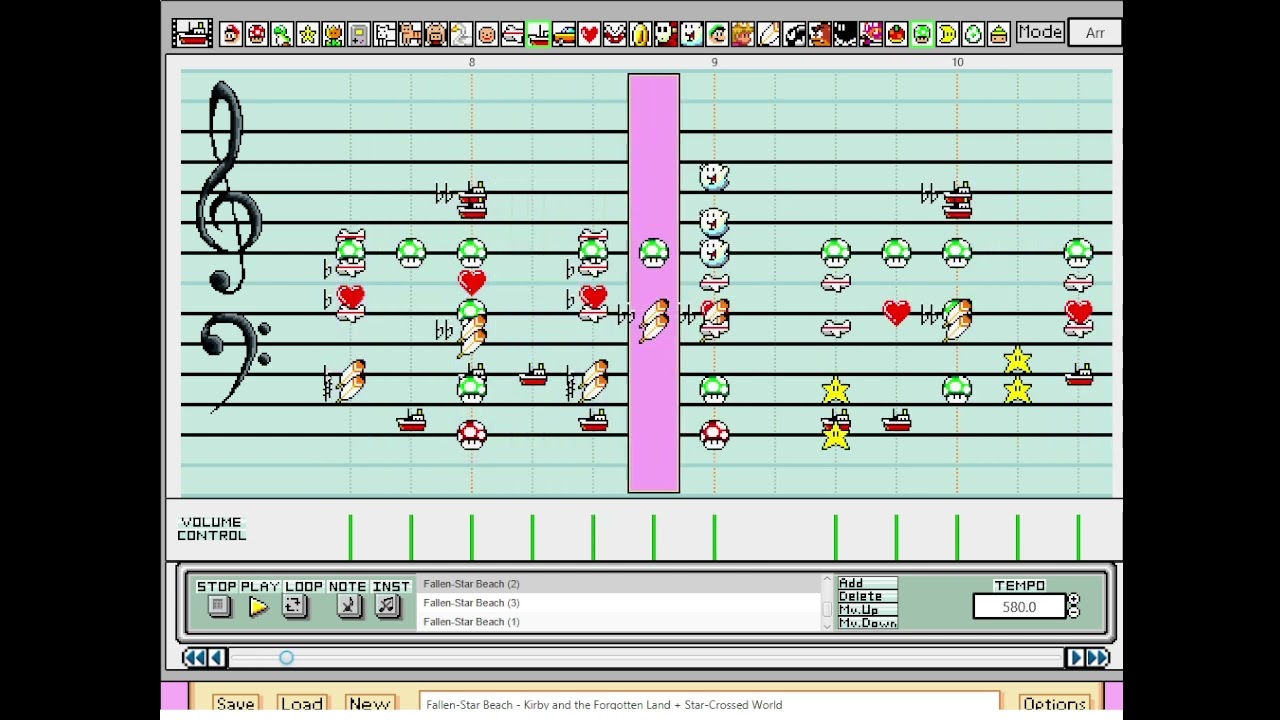Toggle the LOOP button
1280x720 pixels.
pos(294,606)
